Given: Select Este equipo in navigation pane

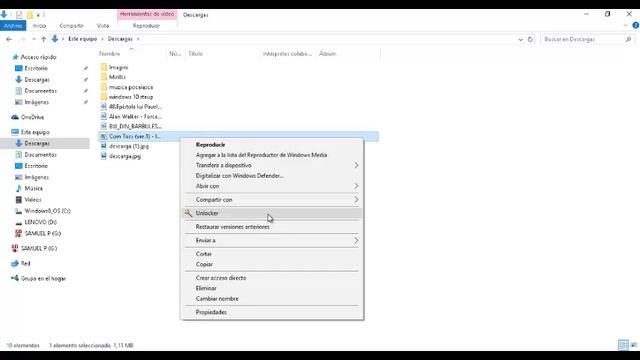Looking at the screenshot, I should [x=35, y=132].
